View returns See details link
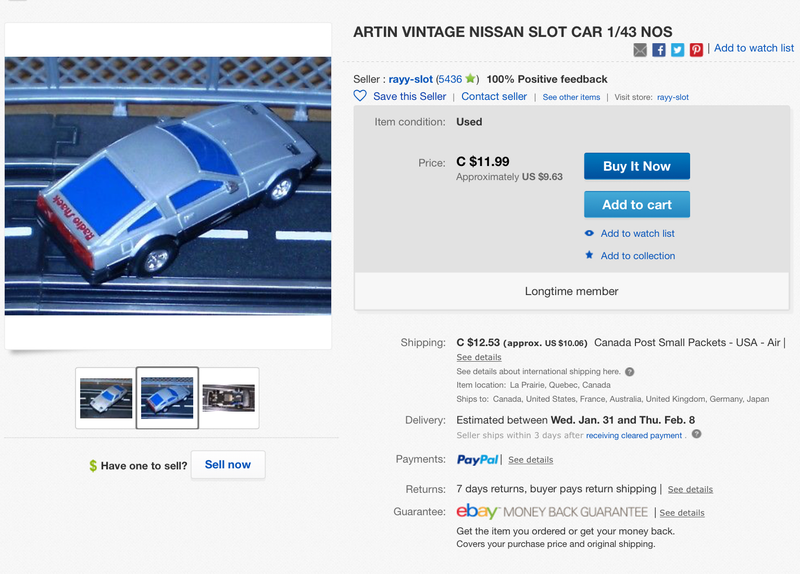The width and height of the screenshot is (800, 574). (690, 489)
